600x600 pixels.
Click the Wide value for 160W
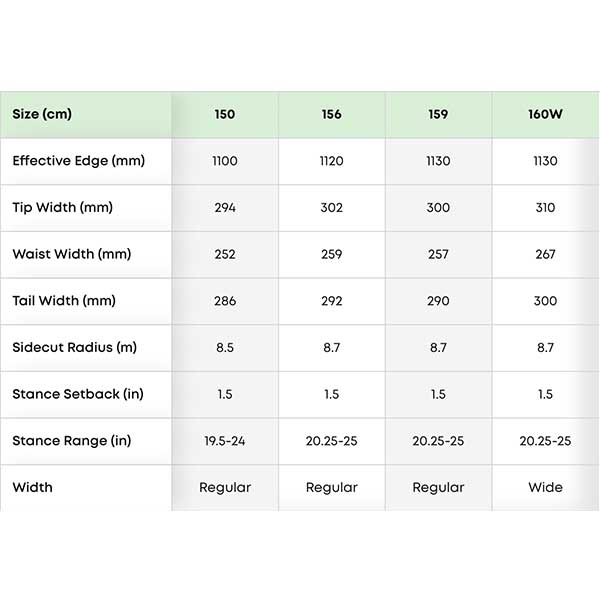[x=545, y=487]
